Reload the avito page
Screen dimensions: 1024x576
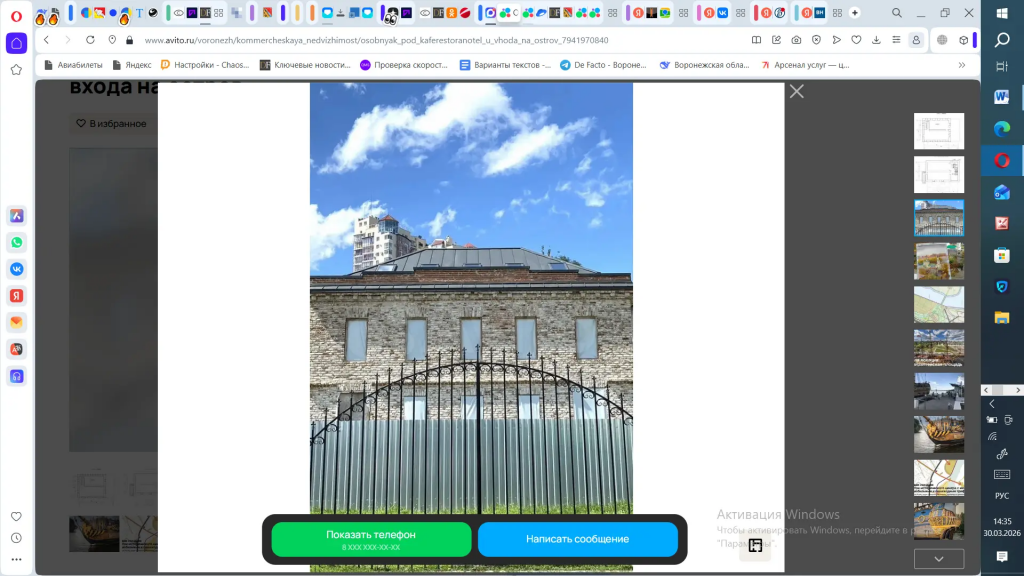pyautogui.click(x=90, y=40)
